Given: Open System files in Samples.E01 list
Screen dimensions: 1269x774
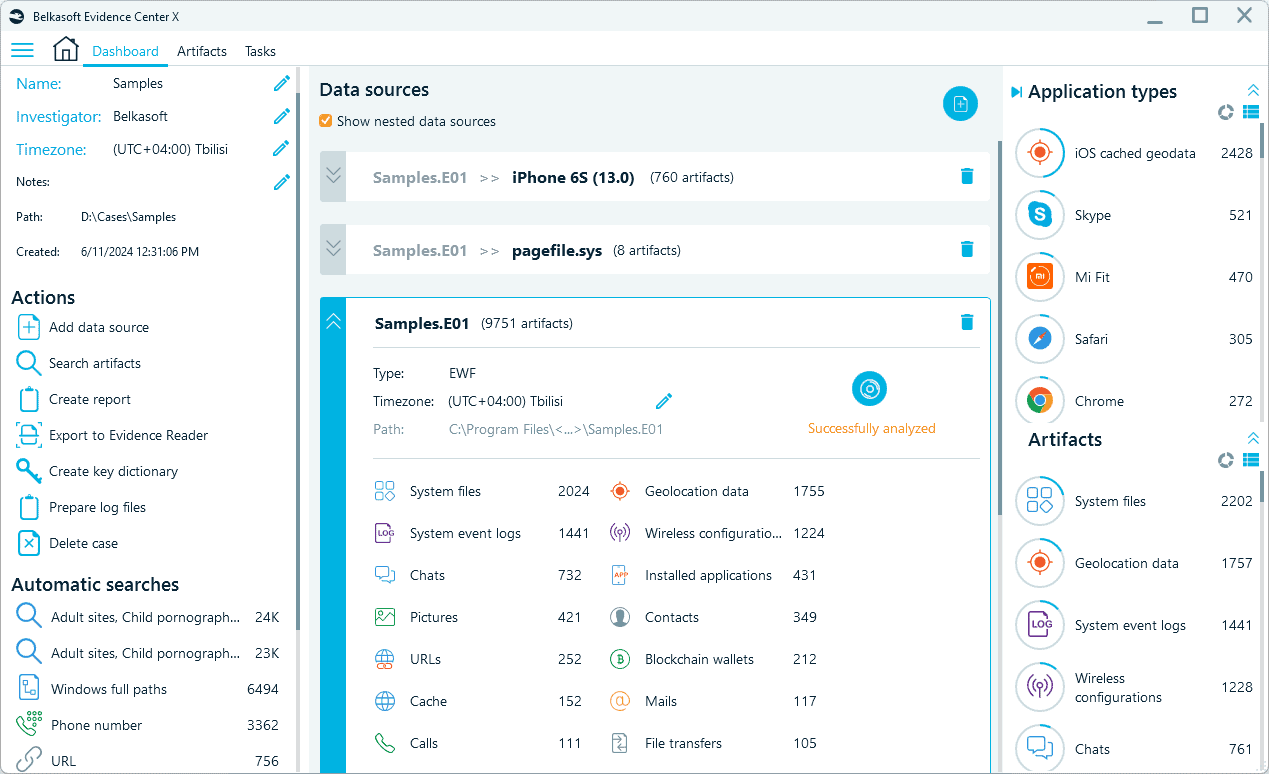Looking at the screenshot, I should [x=482, y=491].
